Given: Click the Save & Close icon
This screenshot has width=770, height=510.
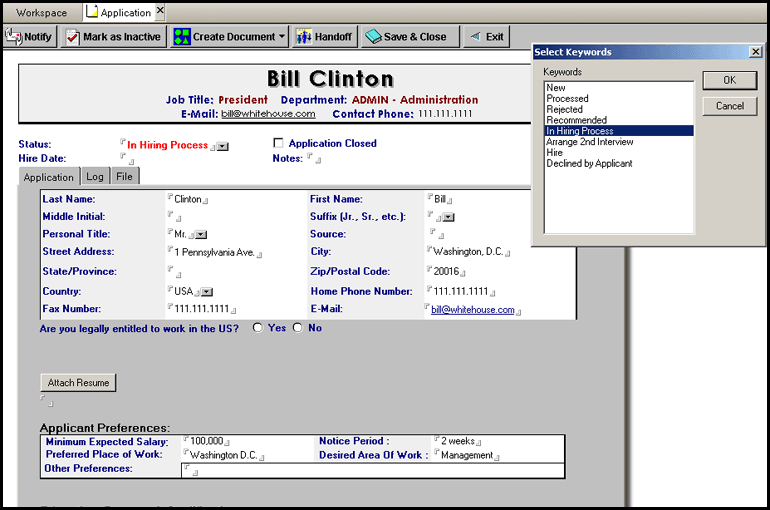Looking at the screenshot, I should coord(373,37).
